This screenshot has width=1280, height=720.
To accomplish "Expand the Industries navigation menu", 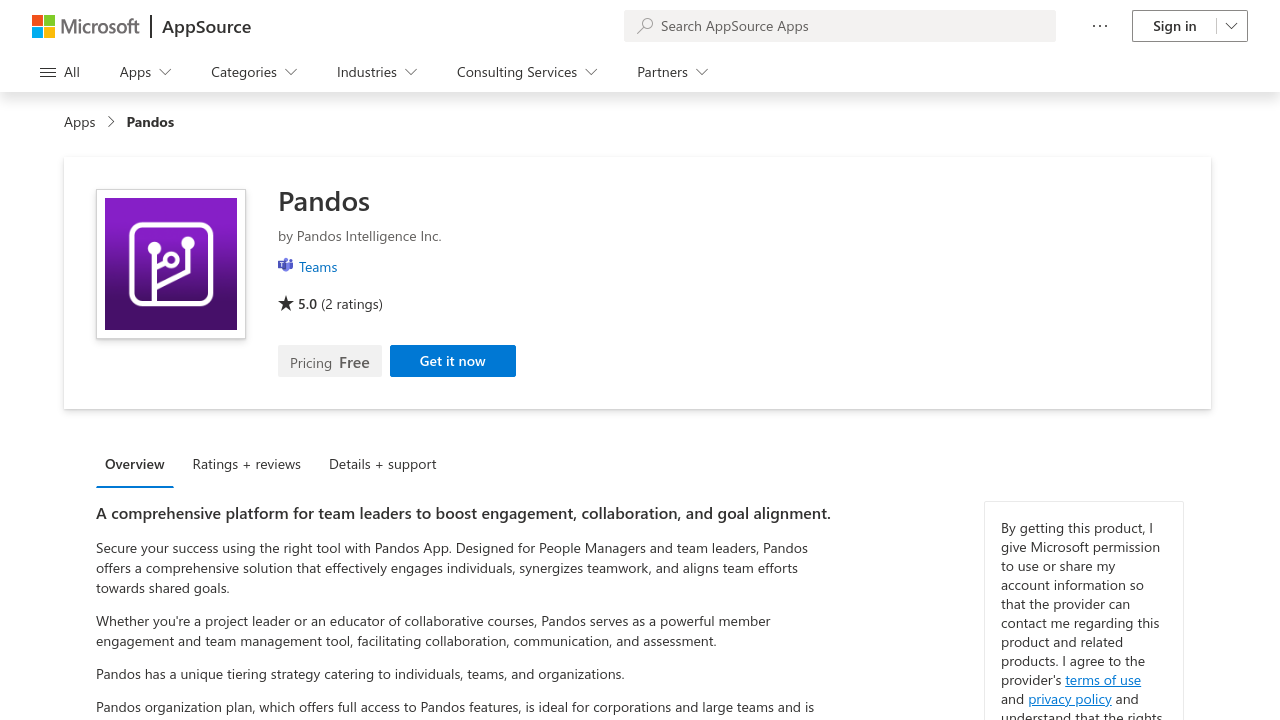I will click(377, 72).
